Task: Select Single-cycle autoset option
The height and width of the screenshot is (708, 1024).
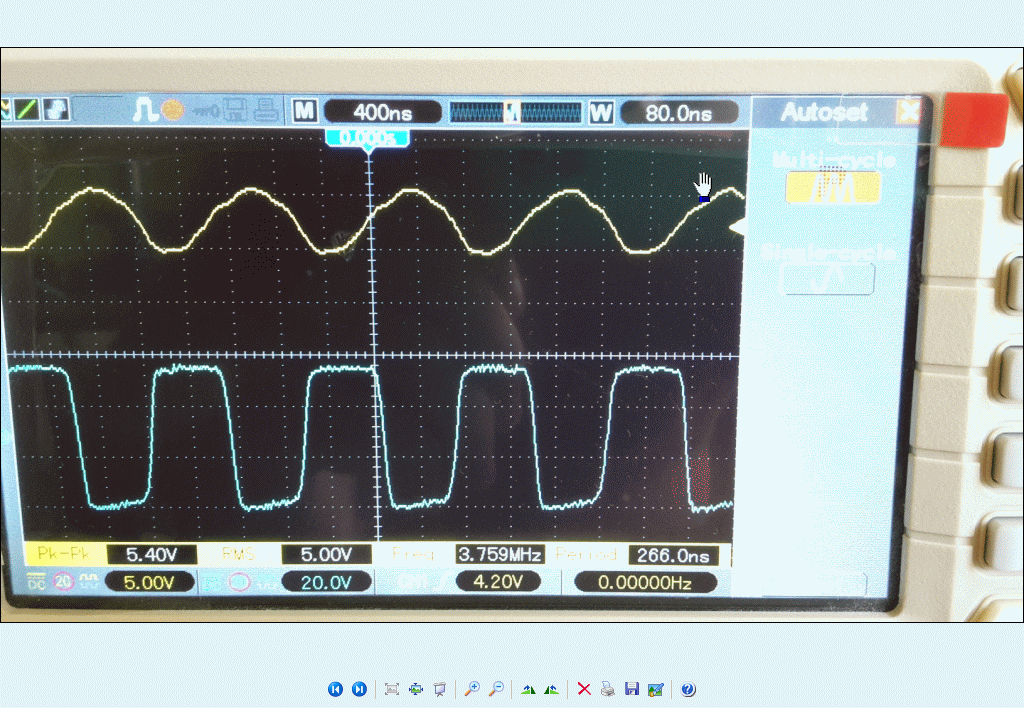Action: (x=826, y=278)
